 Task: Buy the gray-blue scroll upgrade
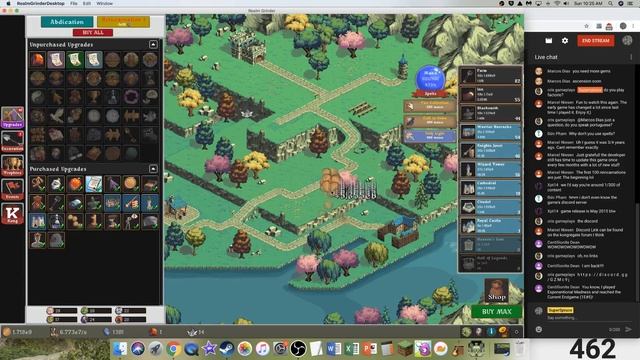coord(93,60)
